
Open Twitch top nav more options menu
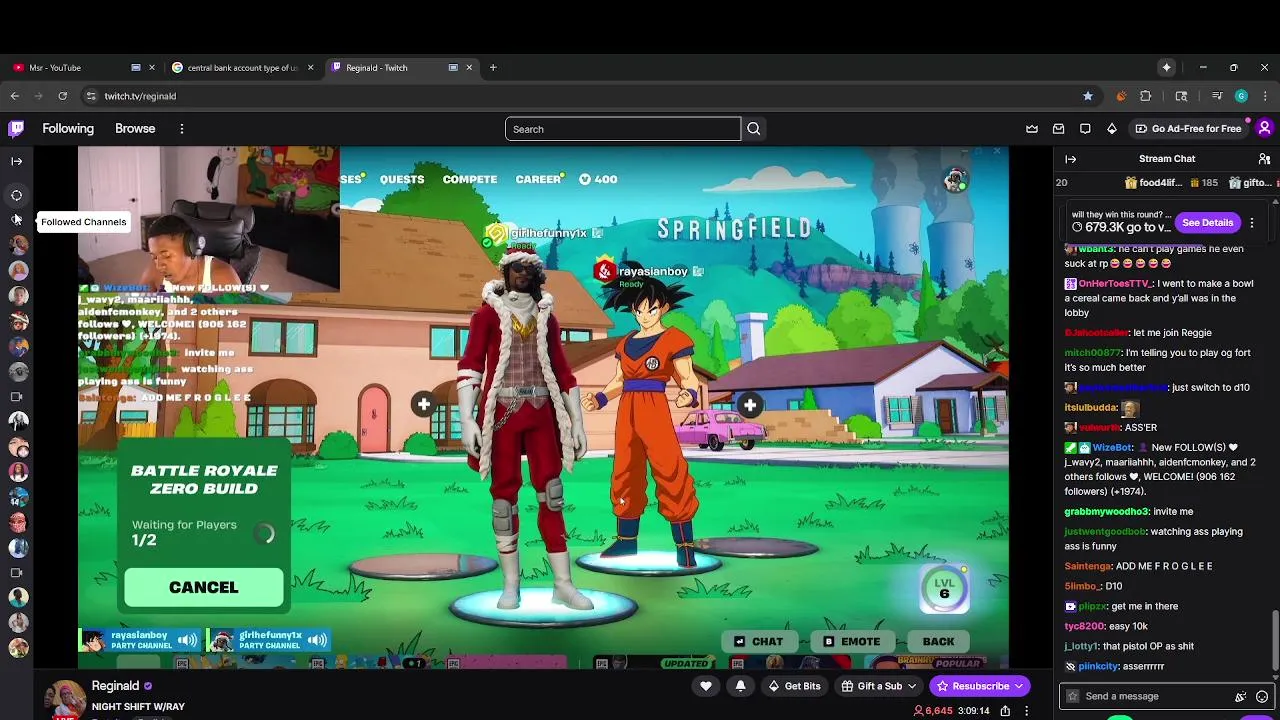click(182, 129)
